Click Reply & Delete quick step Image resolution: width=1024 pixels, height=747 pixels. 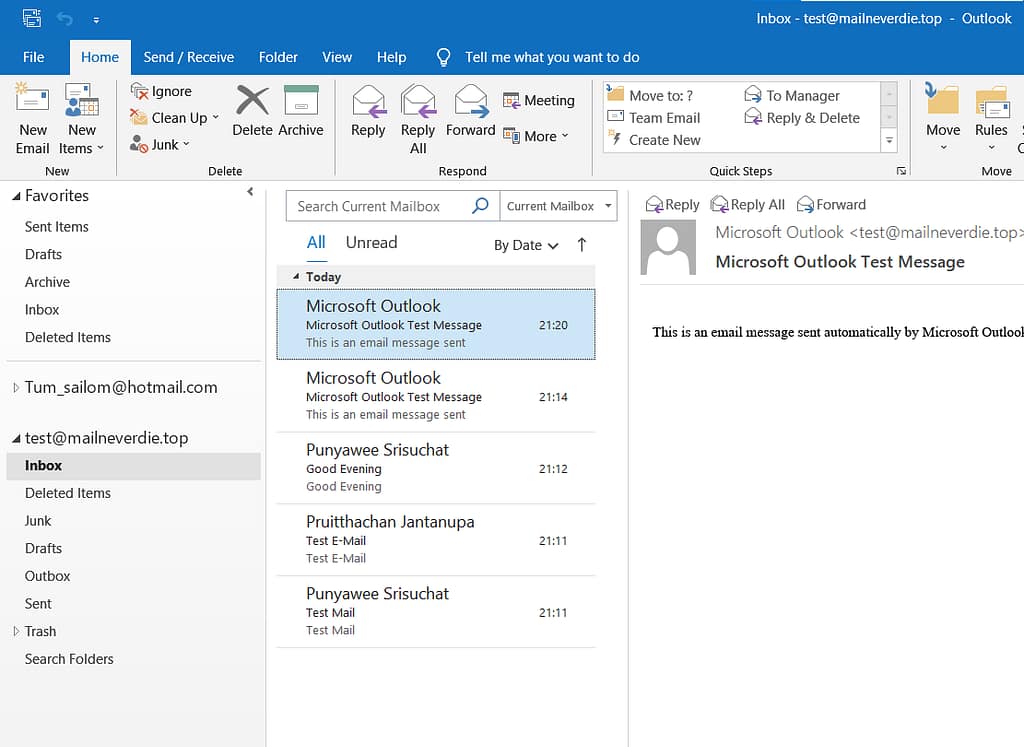coord(804,117)
